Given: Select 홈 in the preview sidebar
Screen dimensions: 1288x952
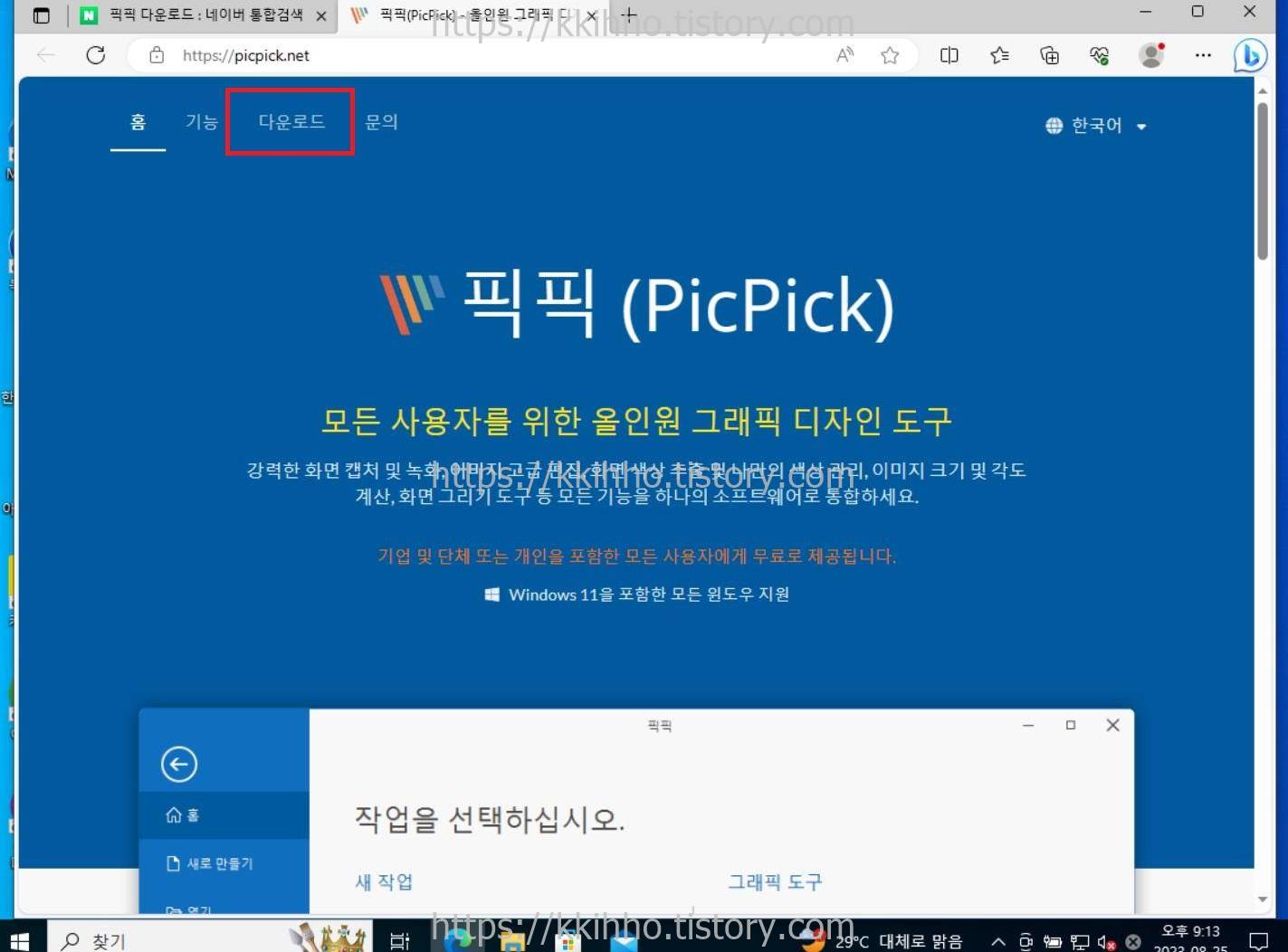Looking at the screenshot, I should tap(224, 815).
